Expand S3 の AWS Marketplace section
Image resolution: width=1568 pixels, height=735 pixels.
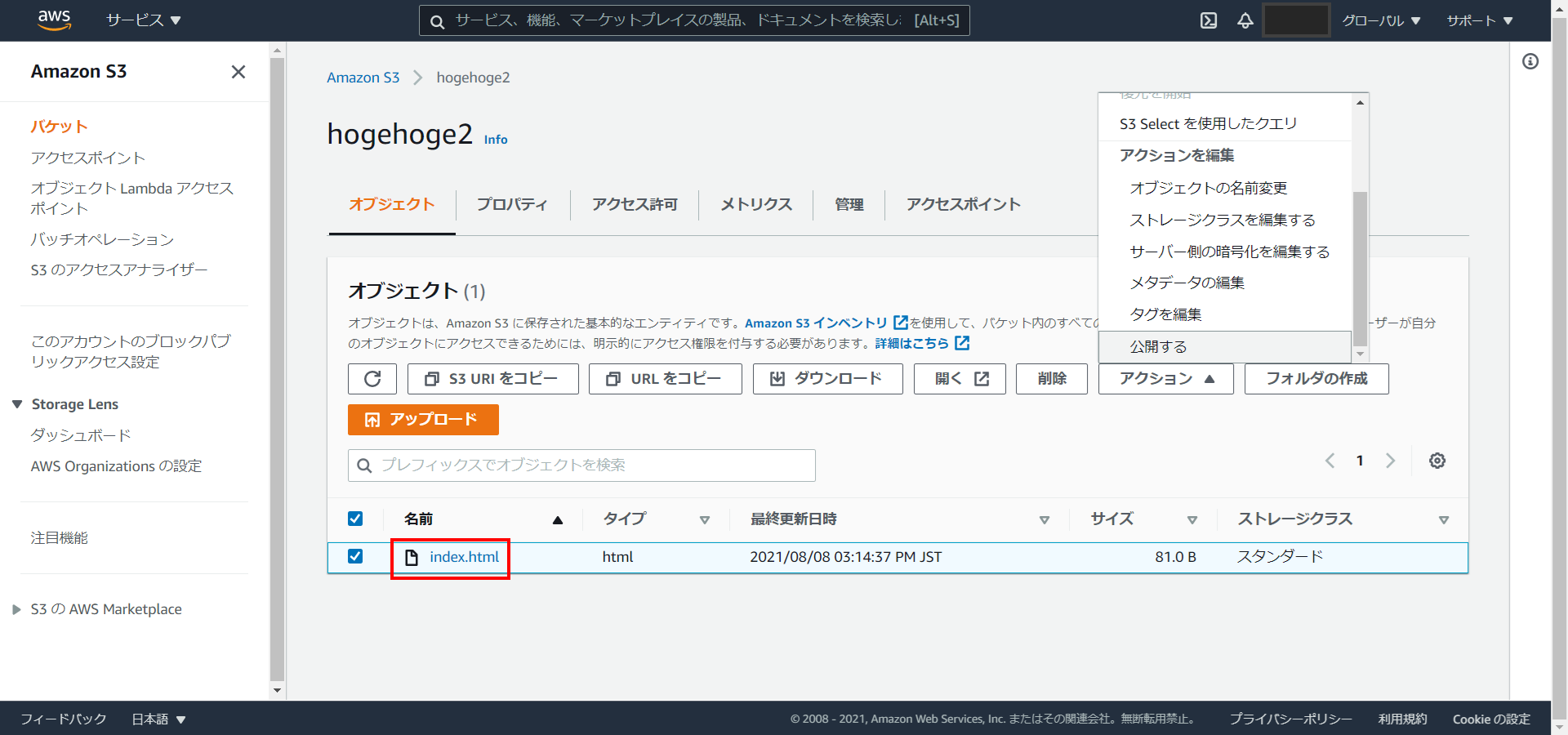coord(16,609)
